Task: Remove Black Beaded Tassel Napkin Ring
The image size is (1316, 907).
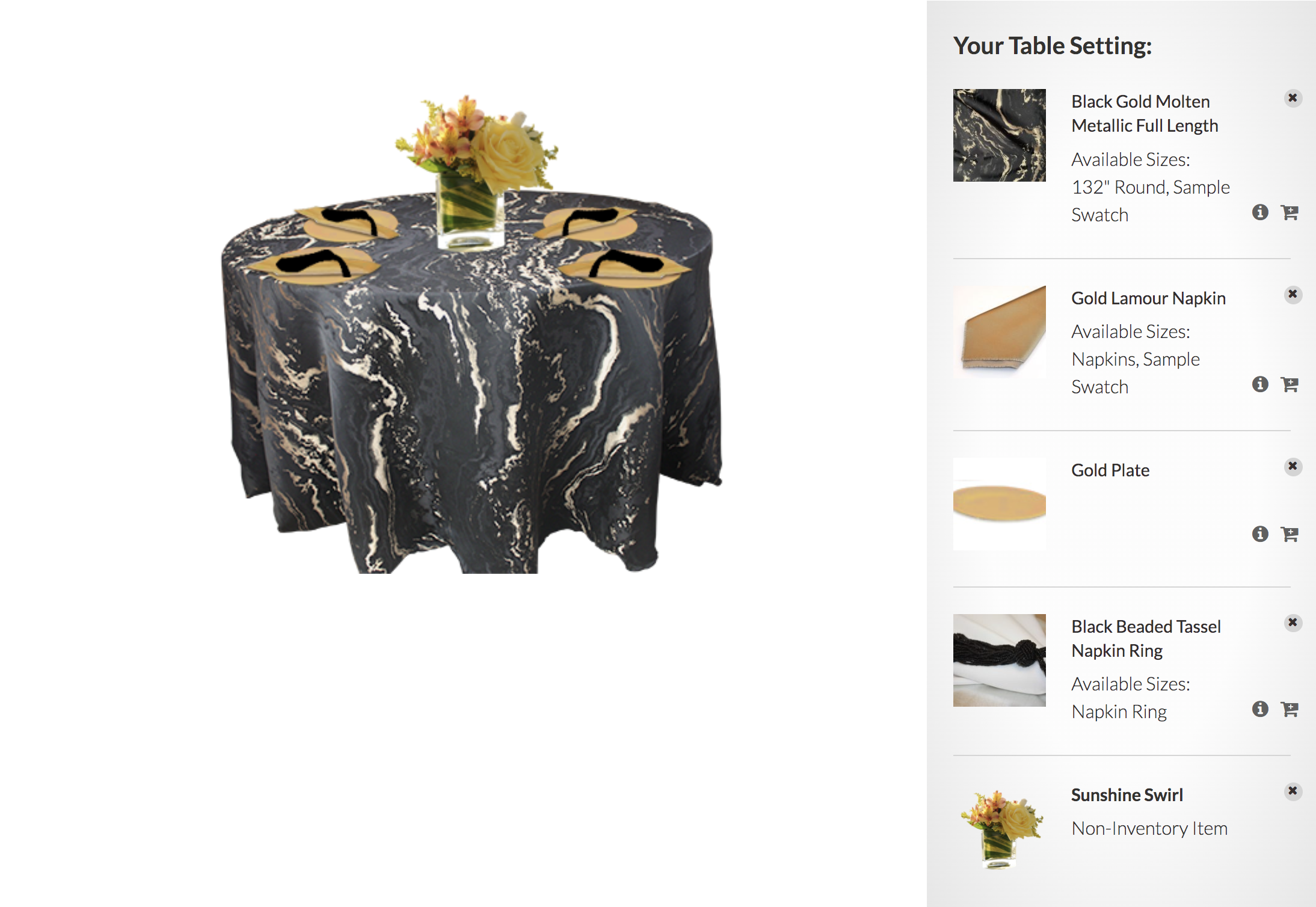Action: 1293,623
